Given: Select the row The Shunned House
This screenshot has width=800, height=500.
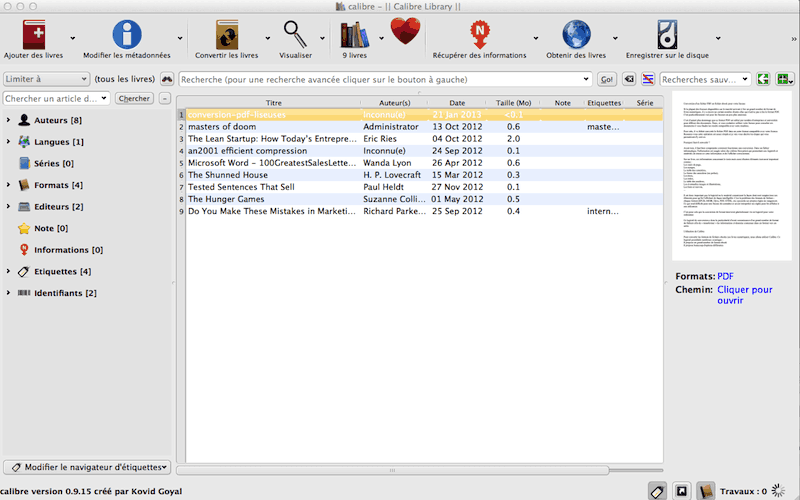Looking at the screenshot, I should click(x=424, y=174).
